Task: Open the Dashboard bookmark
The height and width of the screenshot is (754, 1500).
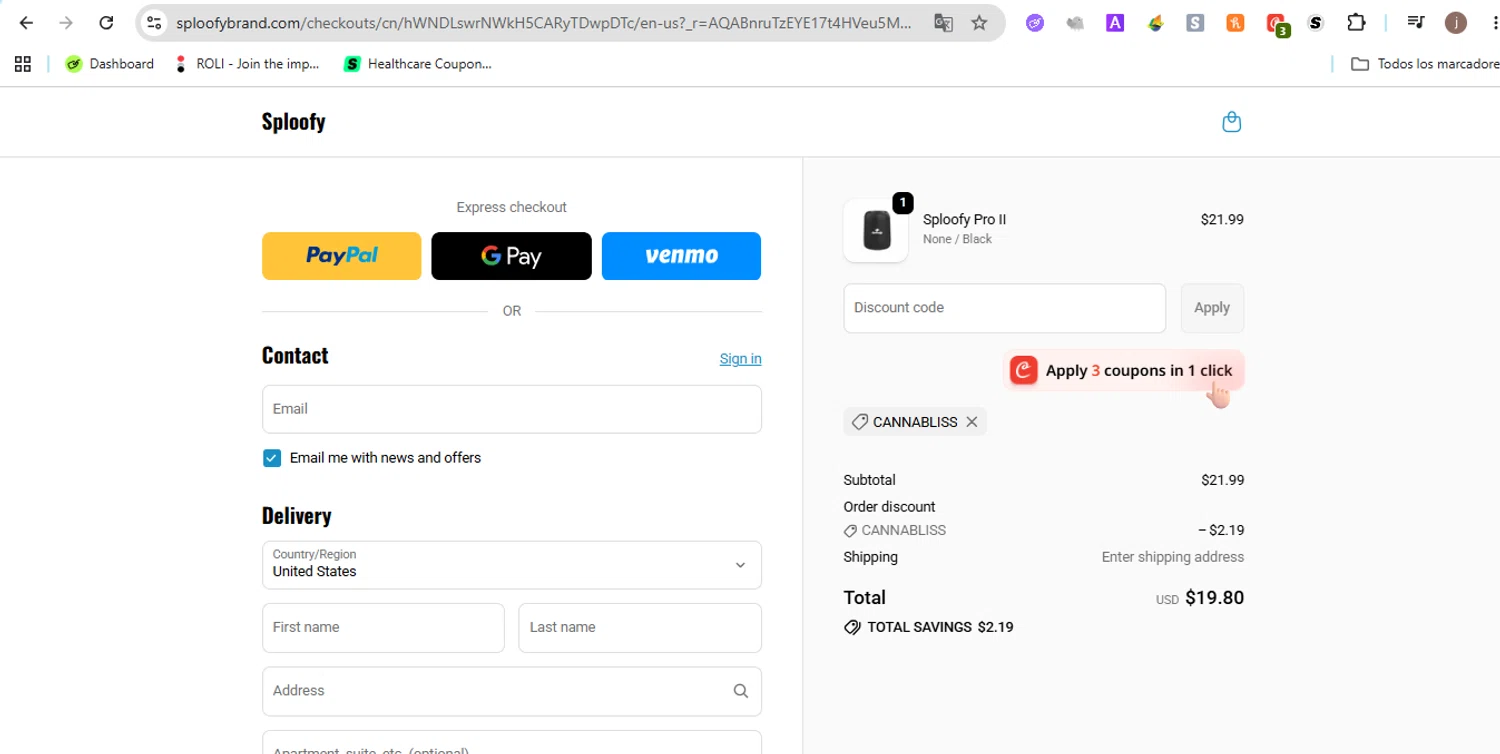Action: pos(110,64)
